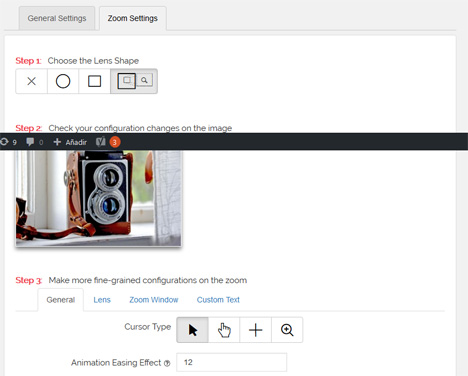468x376 pixels.
Task: Set cursor type to pointer hand
Action: pyautogui.click(x=224, y=330)
